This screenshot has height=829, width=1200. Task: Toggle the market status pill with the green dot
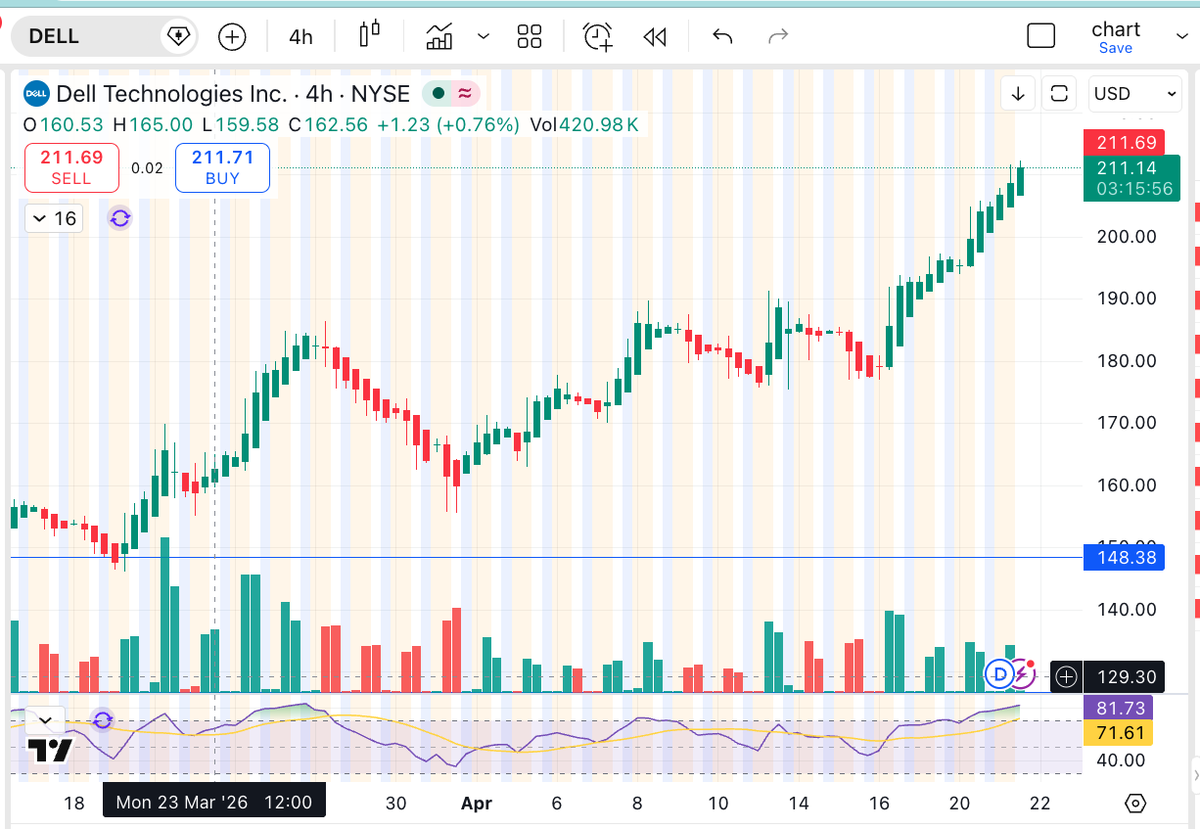pyautogui.click(x=452, y=94)
